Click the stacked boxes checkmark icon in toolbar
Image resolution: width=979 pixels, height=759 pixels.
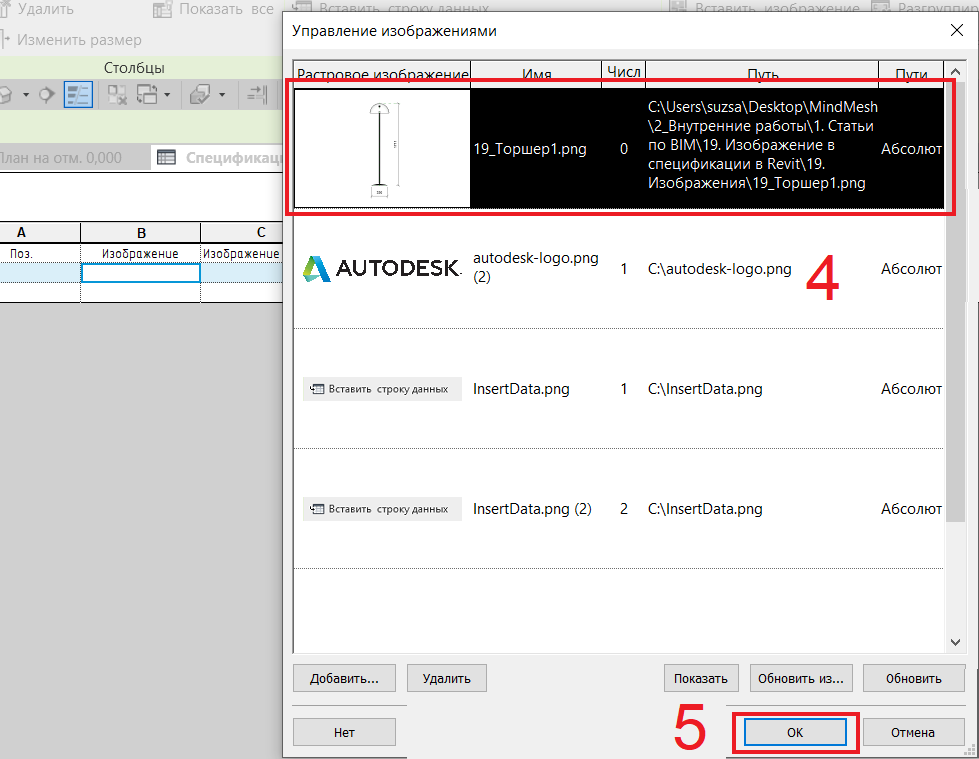coord(200,95)
